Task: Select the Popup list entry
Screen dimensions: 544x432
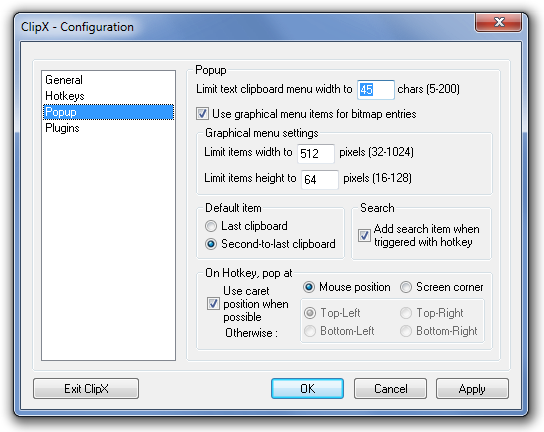Action: pyautogui.click(x=108, y=112)
